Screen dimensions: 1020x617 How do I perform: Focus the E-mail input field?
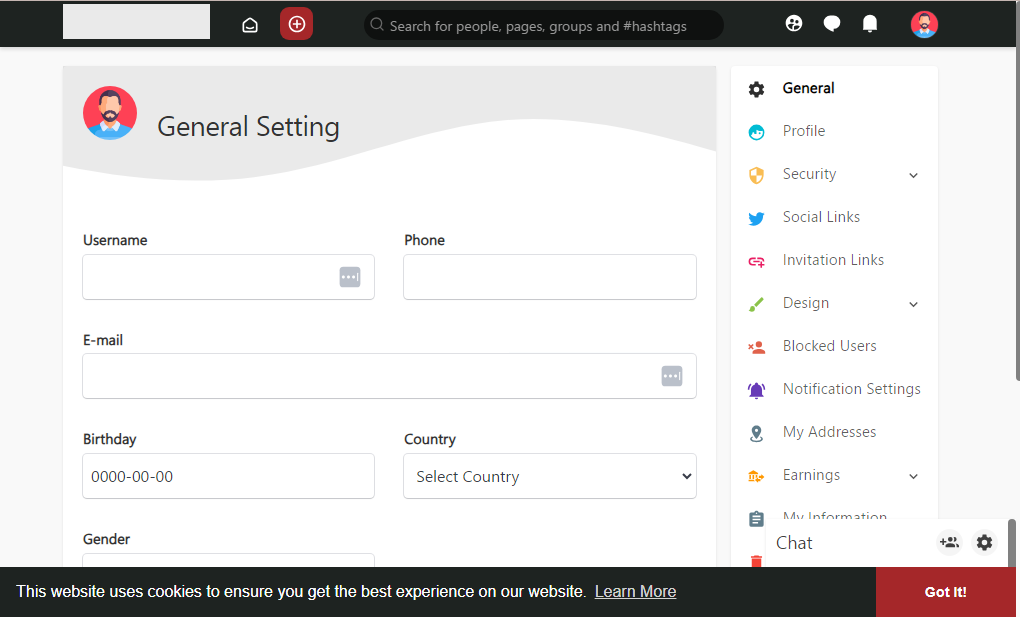389,376
